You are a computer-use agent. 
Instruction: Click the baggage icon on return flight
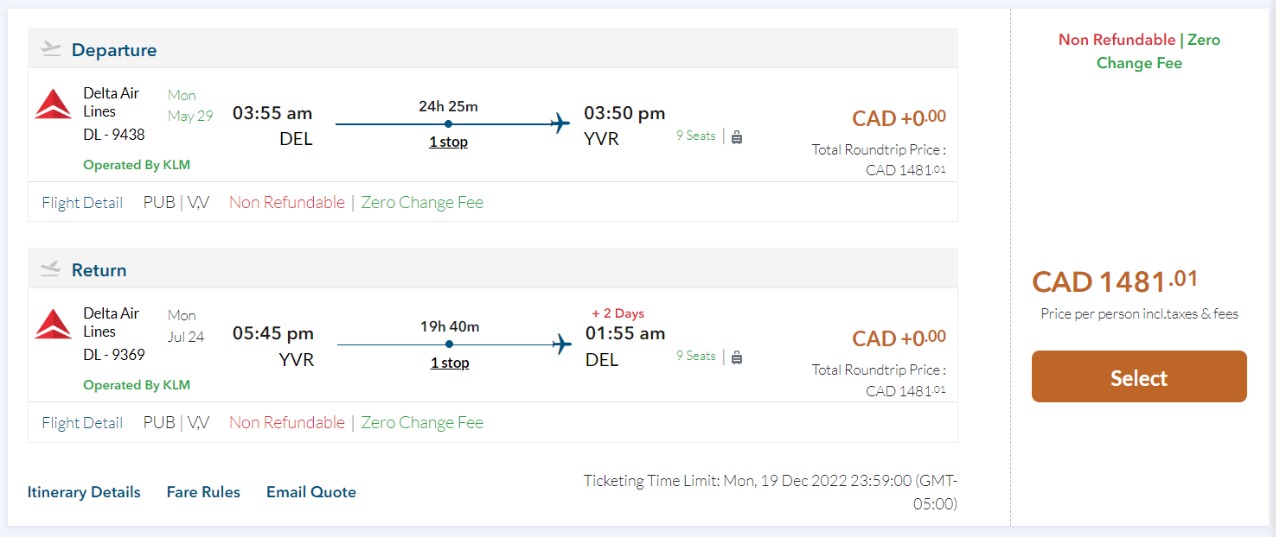coord(737,357)
